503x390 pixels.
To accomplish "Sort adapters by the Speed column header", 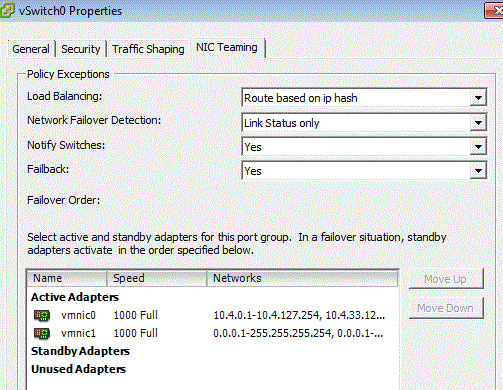I will [x=157, y=278].
